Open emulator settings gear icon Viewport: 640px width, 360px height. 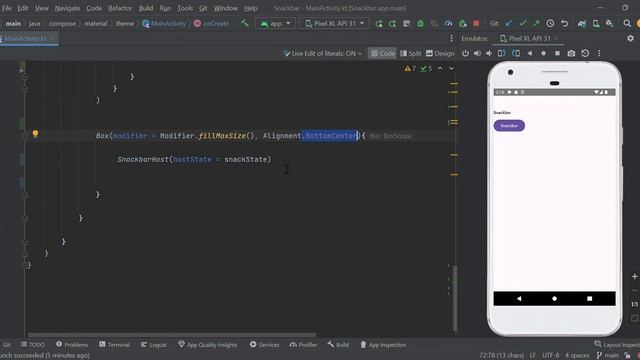coord(630,38)
